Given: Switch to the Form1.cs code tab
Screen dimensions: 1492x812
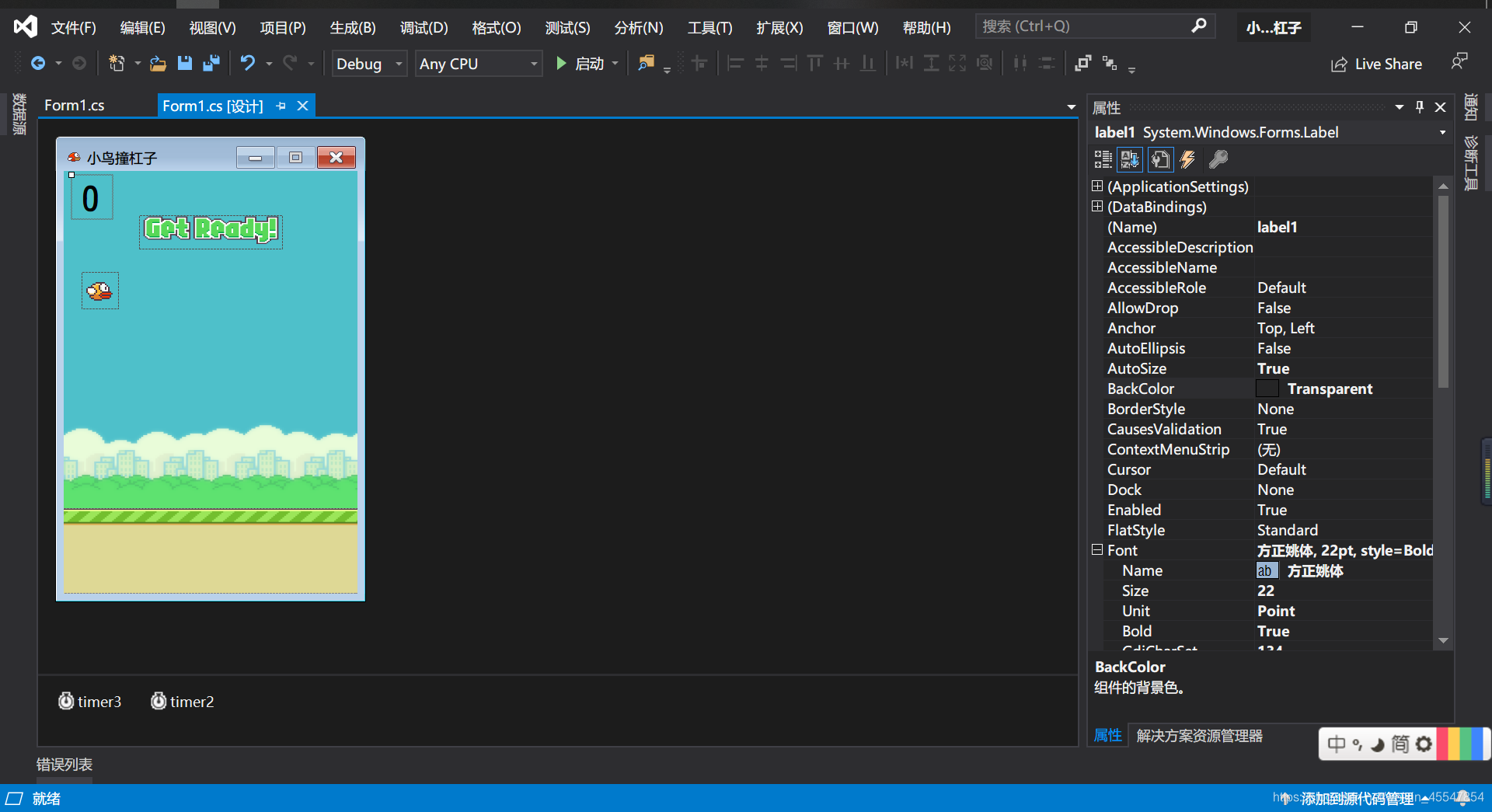Looking at the screenshot, I should click(75, 105).
